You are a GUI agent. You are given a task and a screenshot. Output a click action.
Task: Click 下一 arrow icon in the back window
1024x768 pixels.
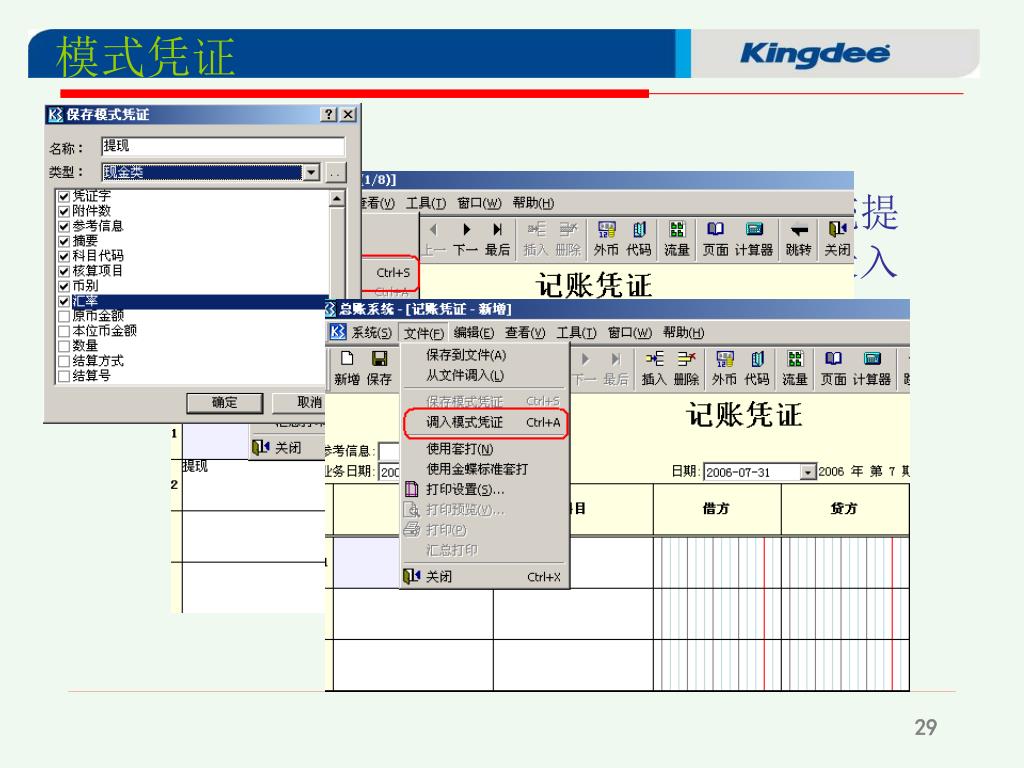tap(466, 229)
